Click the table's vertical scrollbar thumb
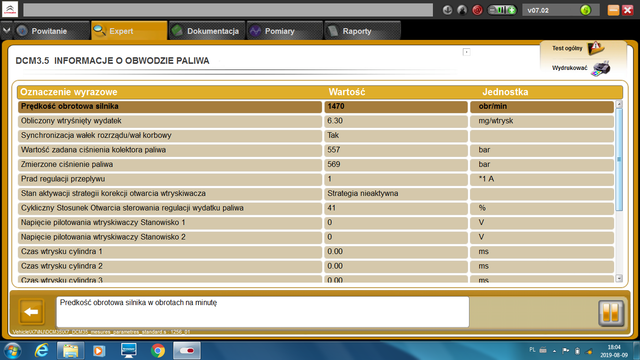The width and height of the screenshot is (640, 360). [619, 160]
